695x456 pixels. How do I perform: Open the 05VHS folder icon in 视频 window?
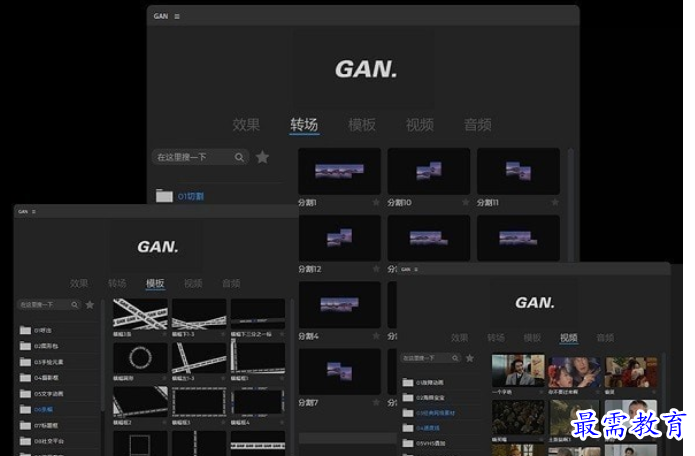click(408, 443)
